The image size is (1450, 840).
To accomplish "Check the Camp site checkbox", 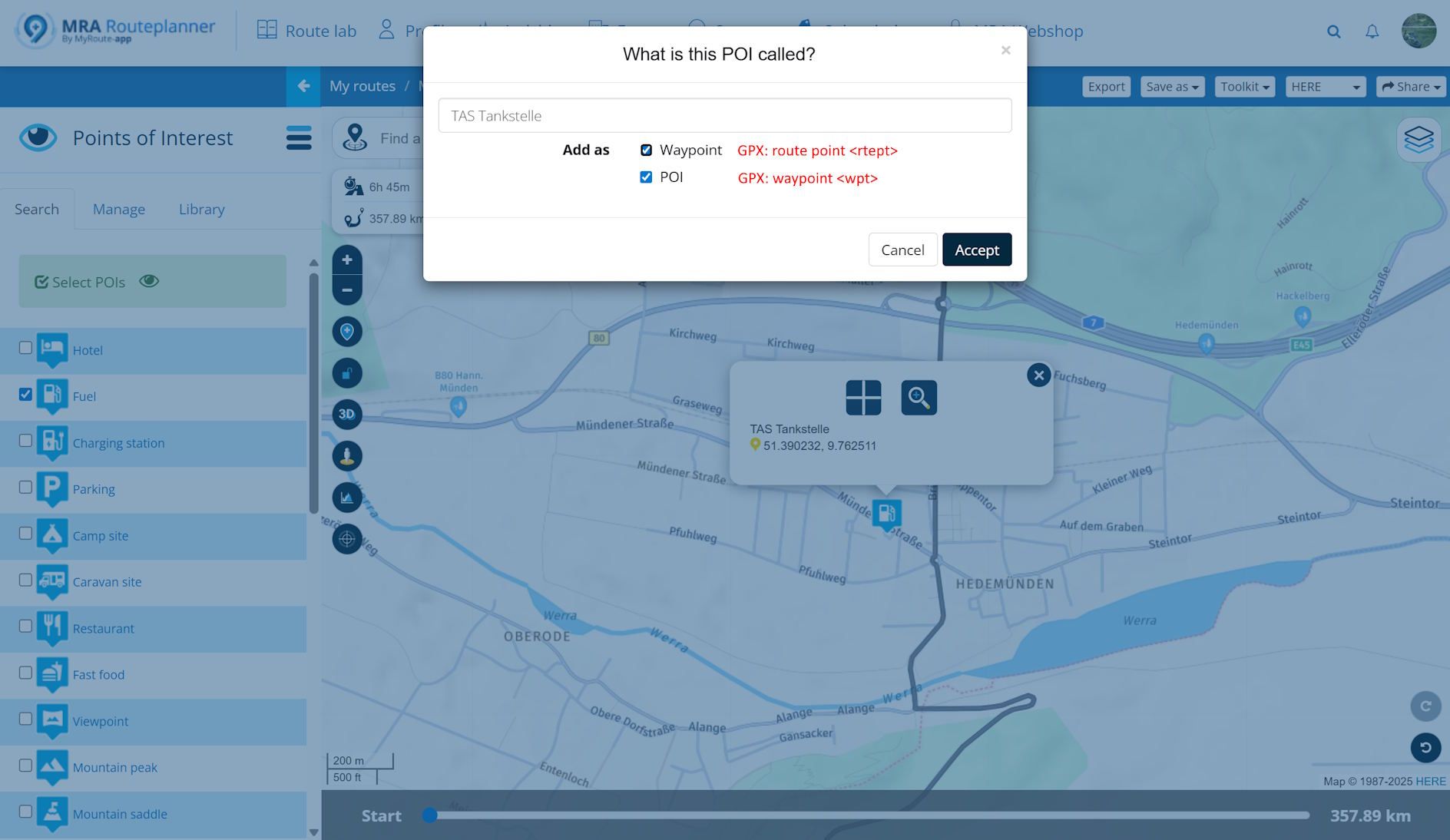I will 25,533.
